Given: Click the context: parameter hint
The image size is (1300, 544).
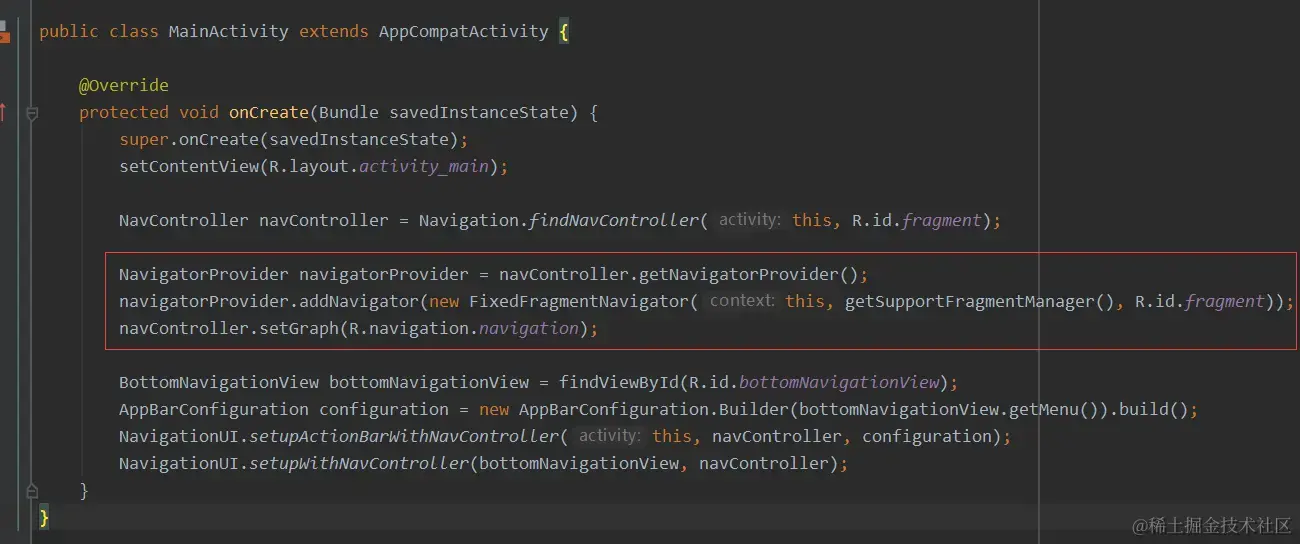Looking at the screenshot, I should click(x=742, y=301).
